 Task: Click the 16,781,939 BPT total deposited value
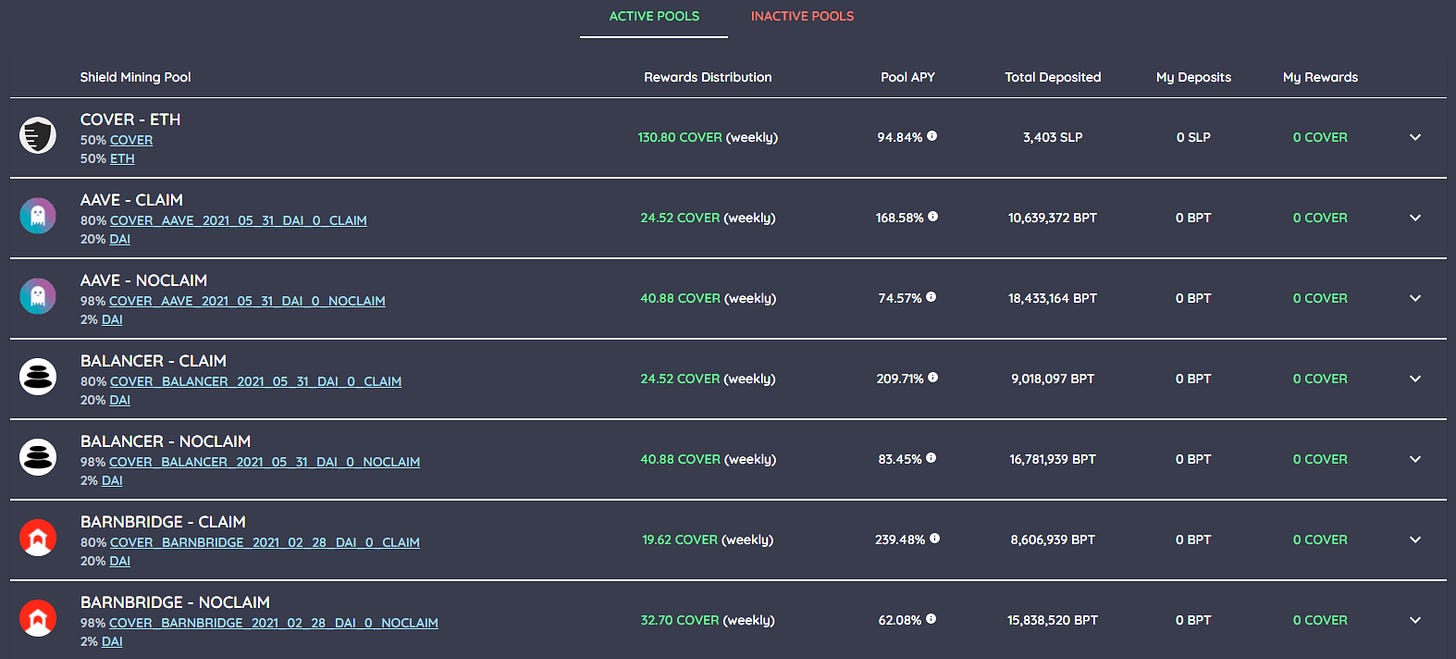pyautogui.click(x=1053, y=459)
